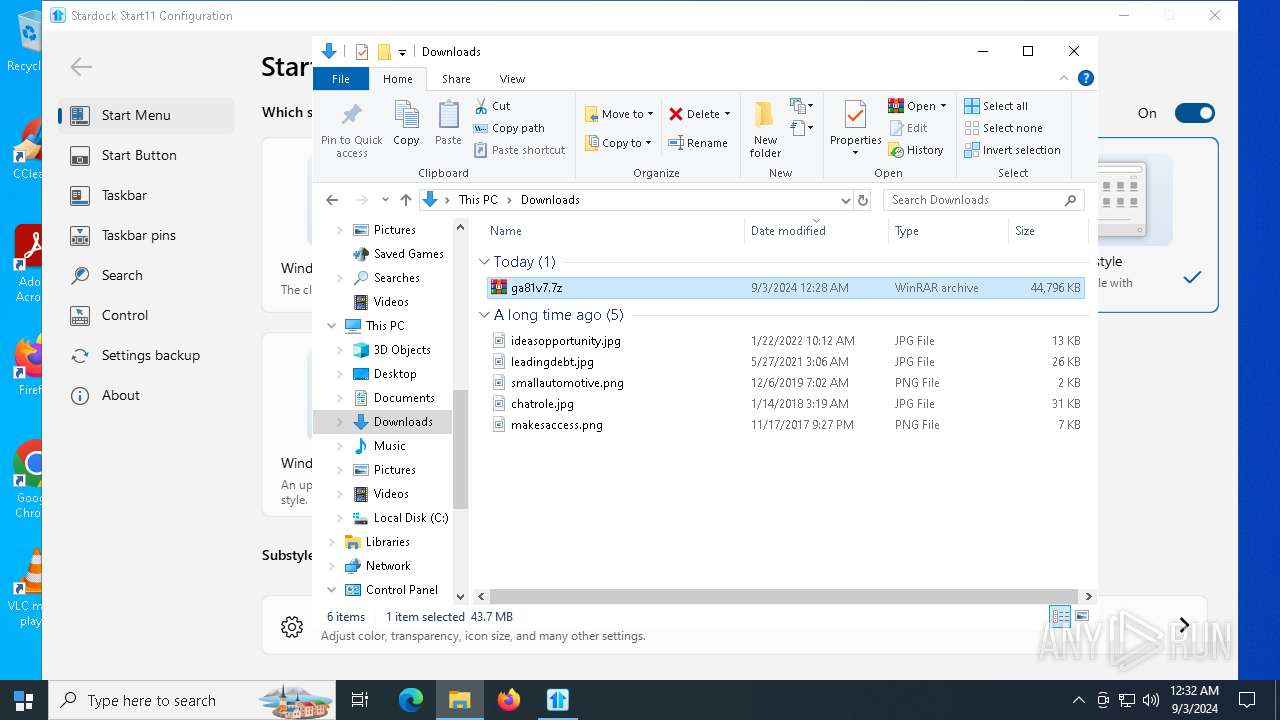Switch to large icons view button
The width and height of the screenshot is (1280, 720).
click(x=1082, y=616)
